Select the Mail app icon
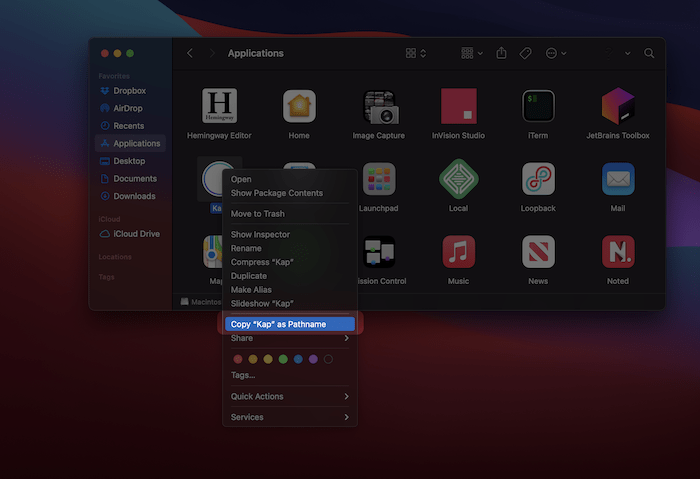 618,179
